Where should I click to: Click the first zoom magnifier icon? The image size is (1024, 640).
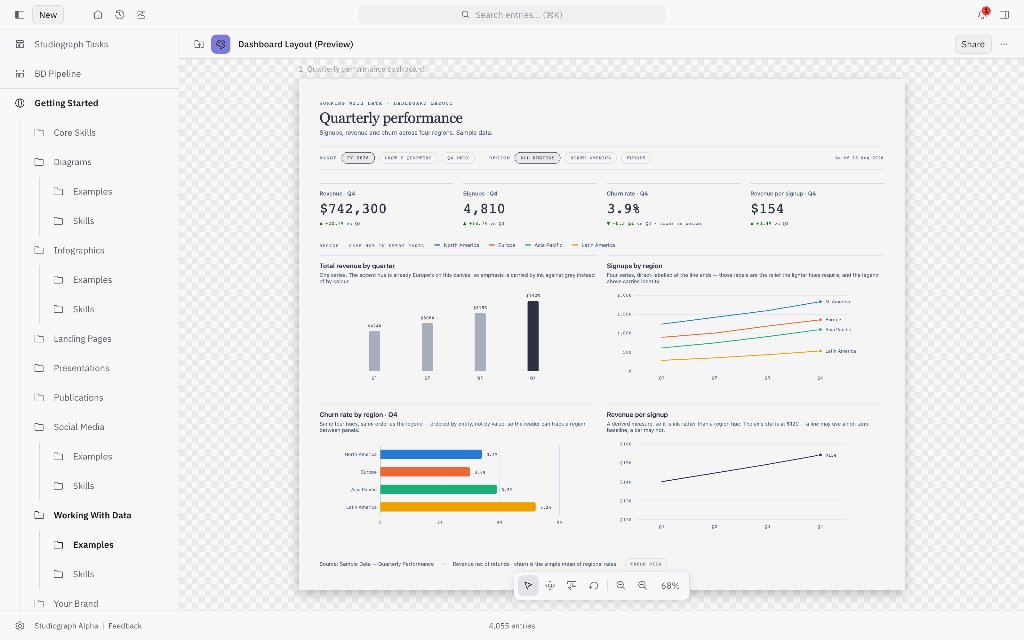coord(620,585)
